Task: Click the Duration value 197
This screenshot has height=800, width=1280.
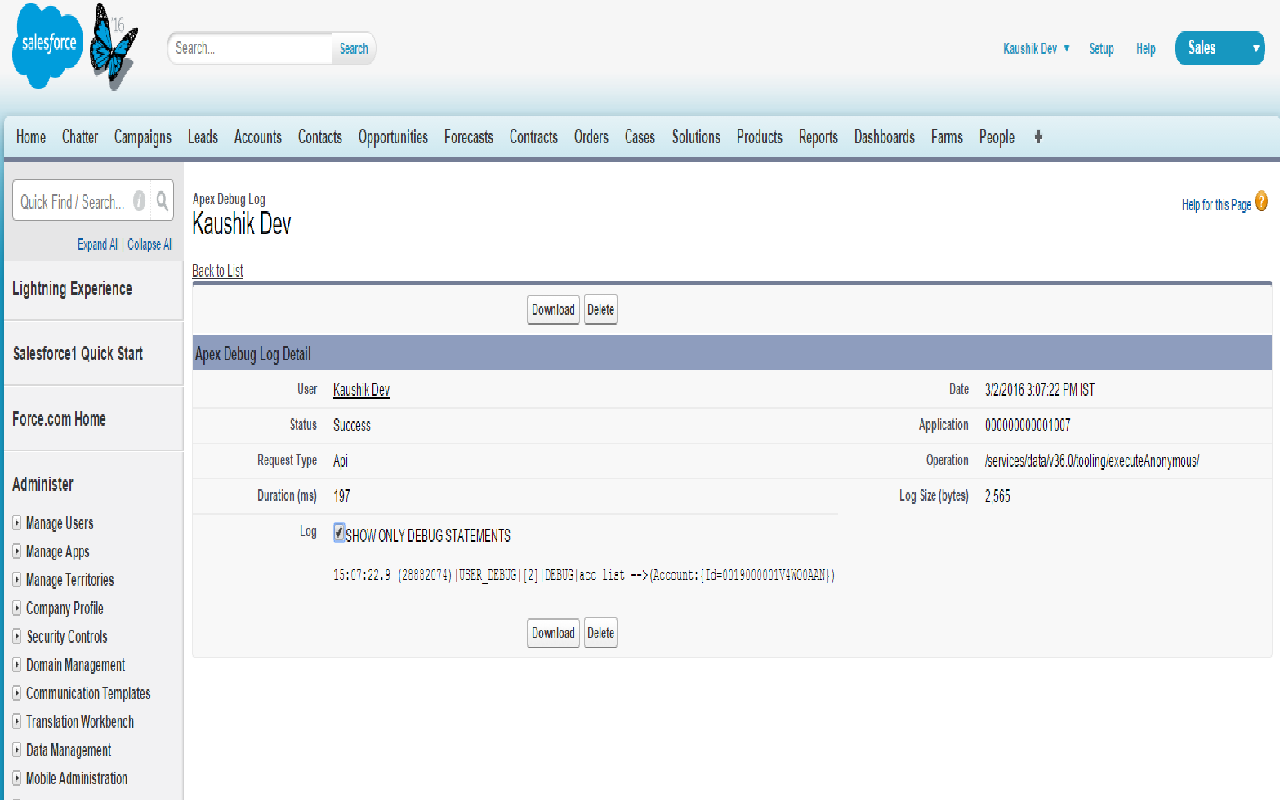Action: [x=342, y=496]
